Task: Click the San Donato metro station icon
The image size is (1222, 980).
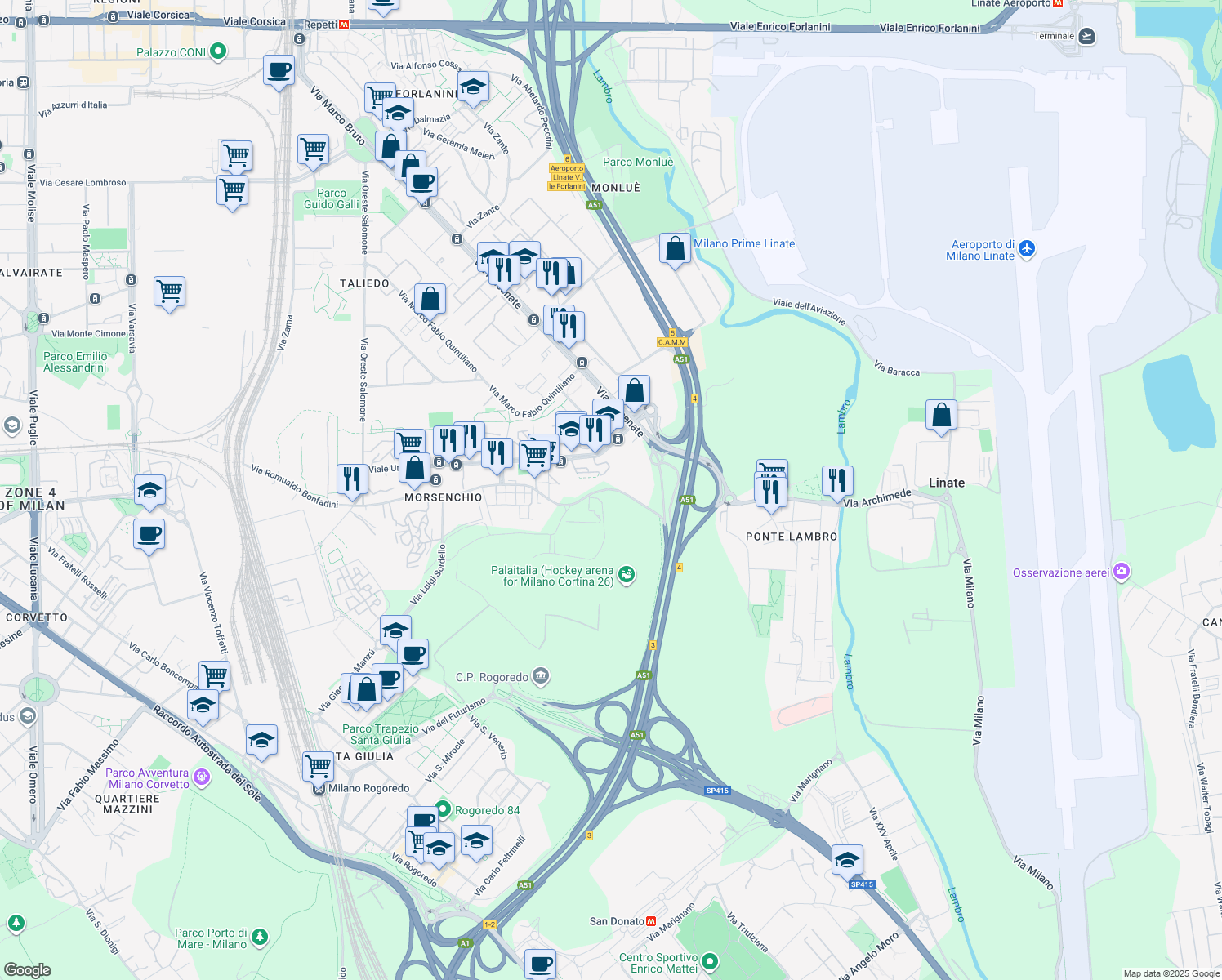Action: point(651,920)
